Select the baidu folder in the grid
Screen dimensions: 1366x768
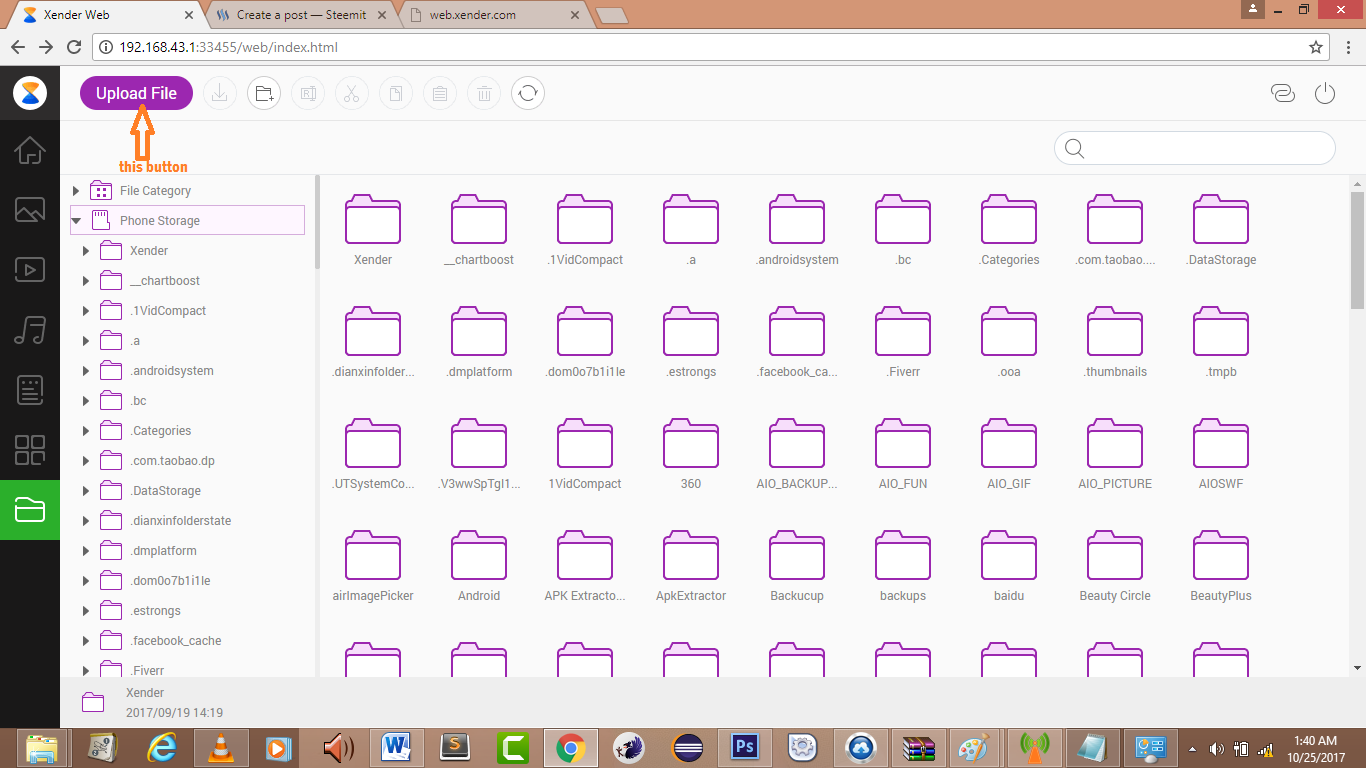pos(1009,565)
